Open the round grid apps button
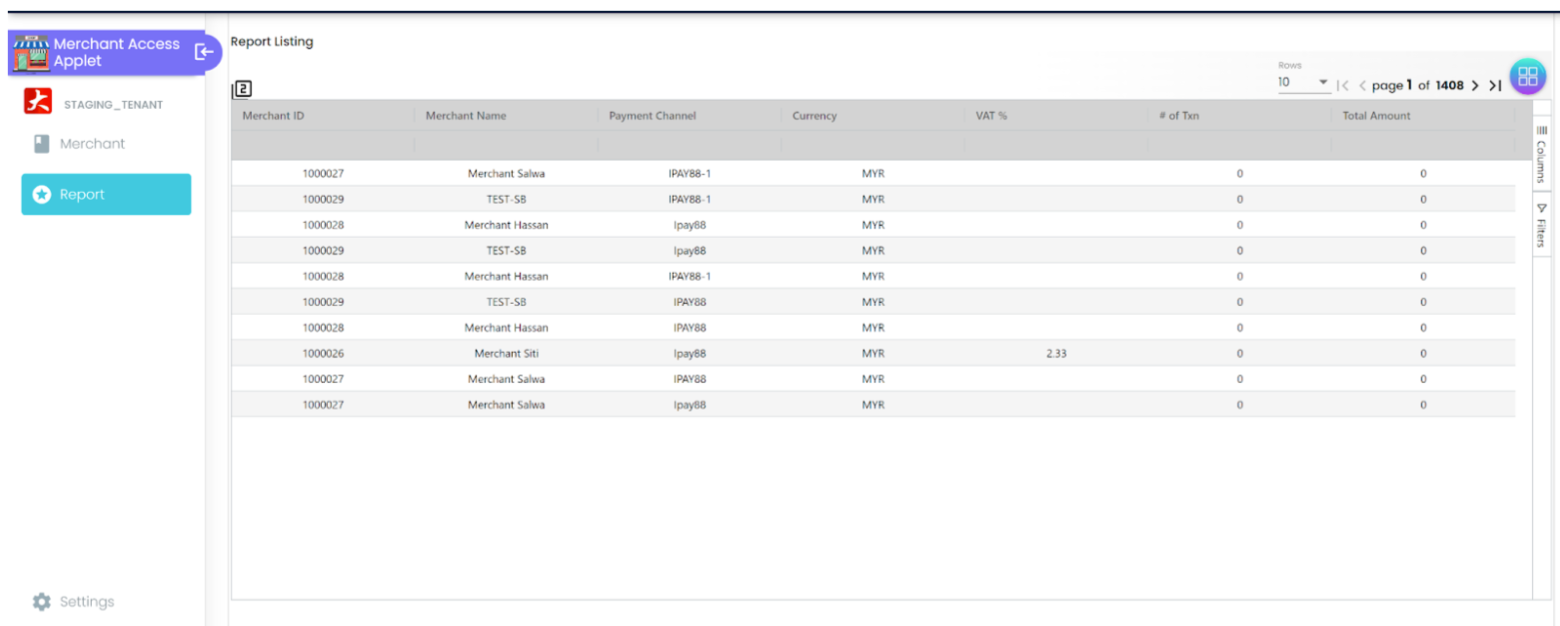Viewport: 1560px width, 626px height. click(x=1527, y=76)
